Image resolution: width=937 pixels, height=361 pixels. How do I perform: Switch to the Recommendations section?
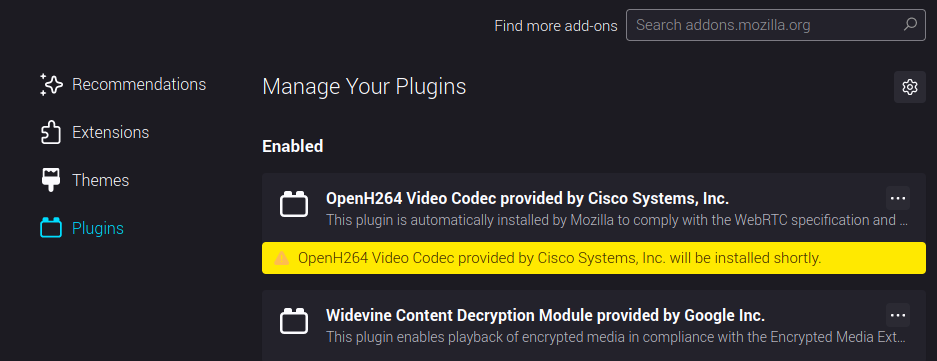point(139,84)
